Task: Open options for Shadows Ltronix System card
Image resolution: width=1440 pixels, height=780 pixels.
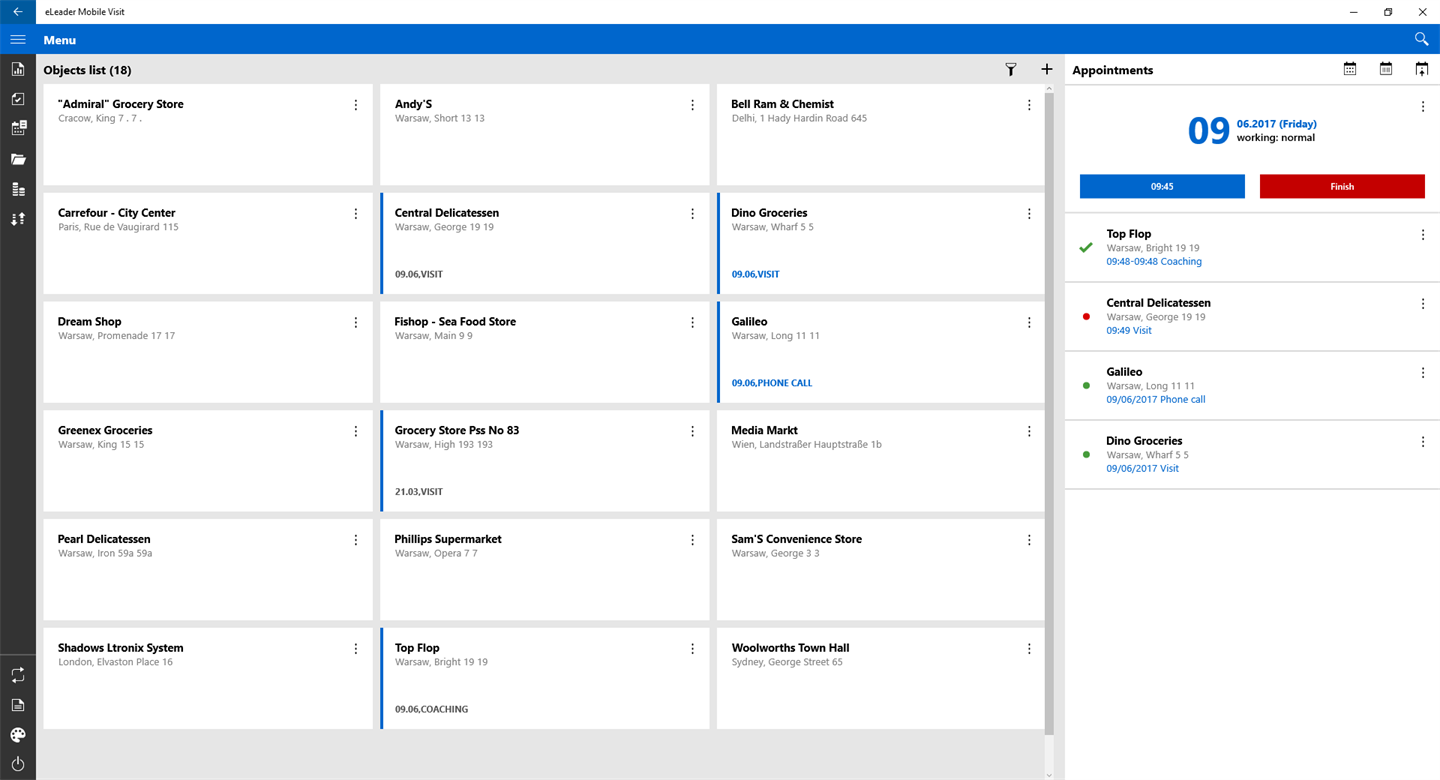Action: click(356, 649)
